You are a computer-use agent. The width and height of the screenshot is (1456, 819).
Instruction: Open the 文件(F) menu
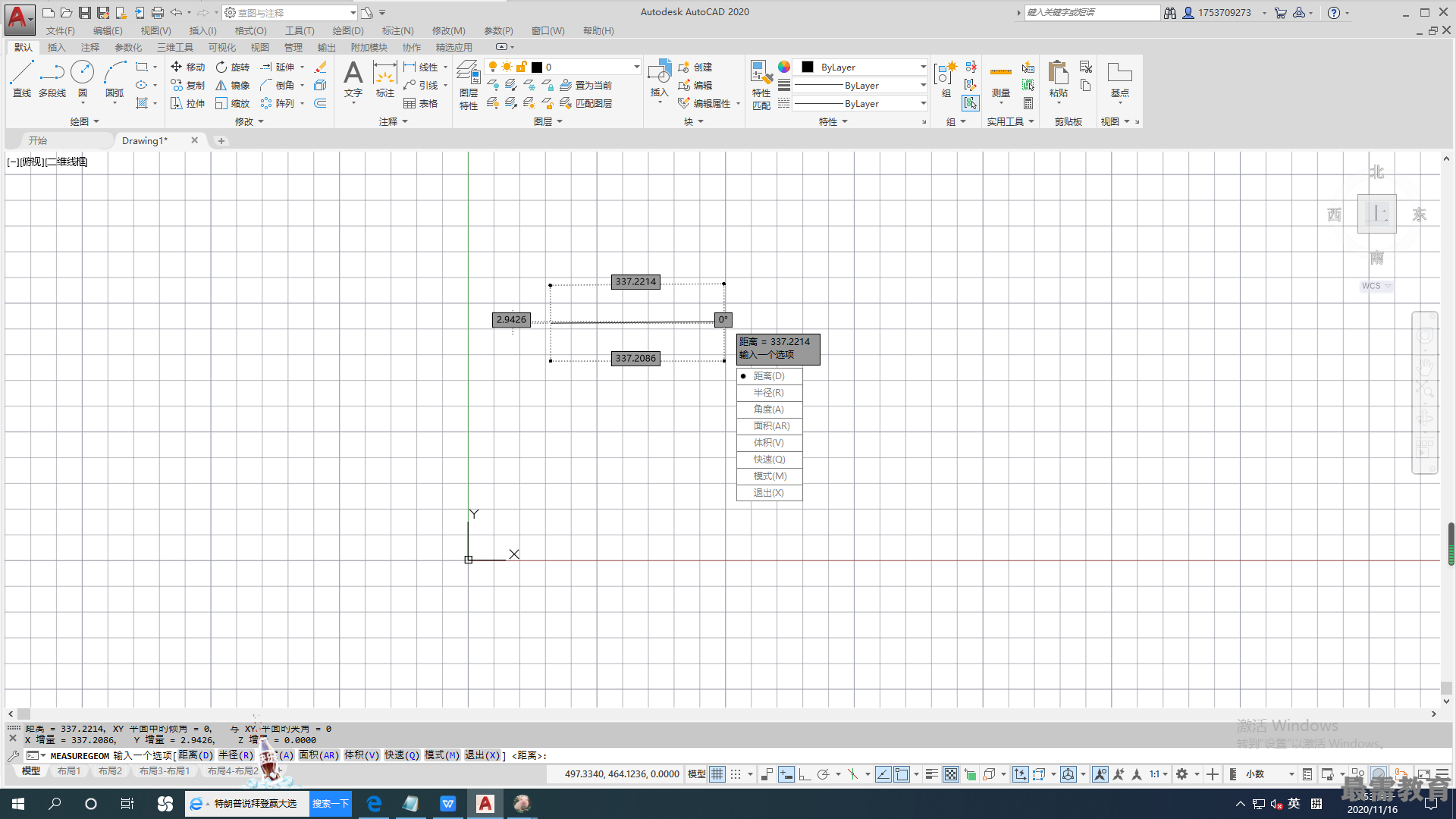point(61,31)
